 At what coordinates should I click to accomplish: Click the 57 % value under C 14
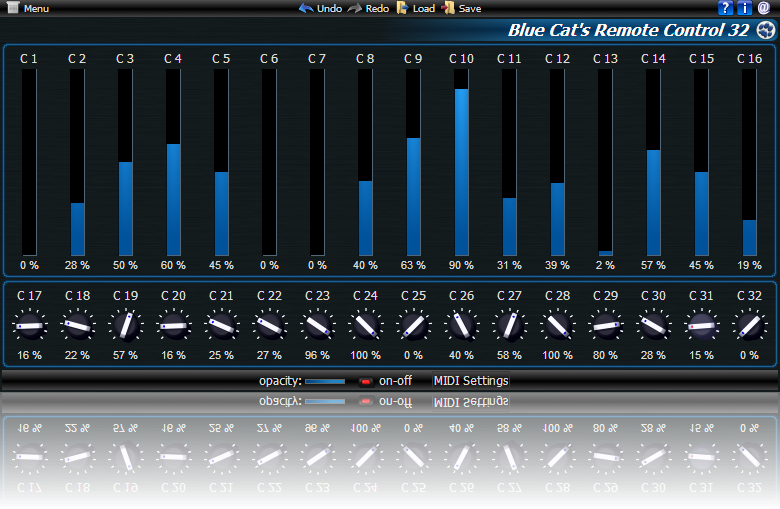(x=653, y=265)
